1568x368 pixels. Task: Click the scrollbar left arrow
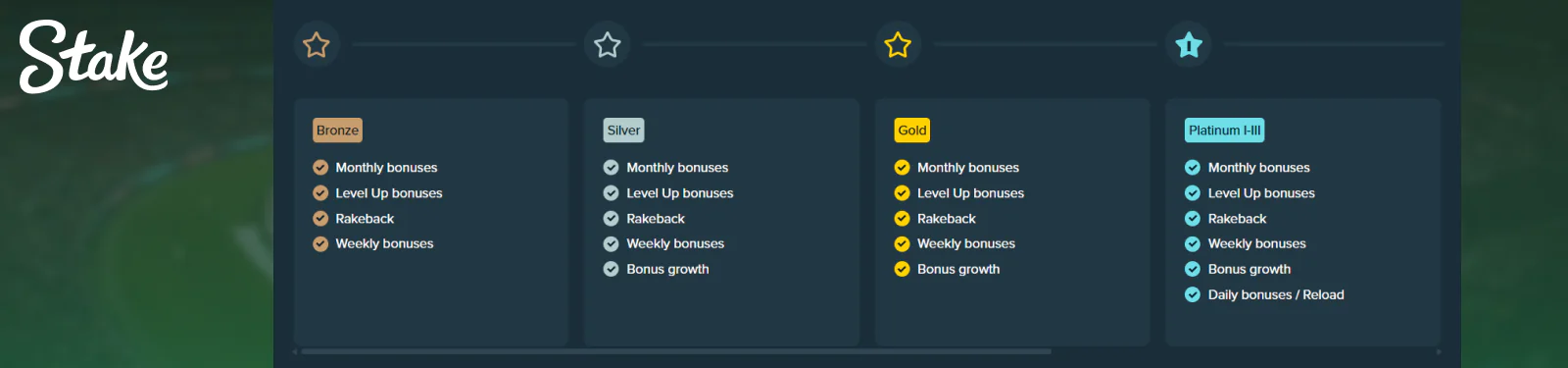295,351
